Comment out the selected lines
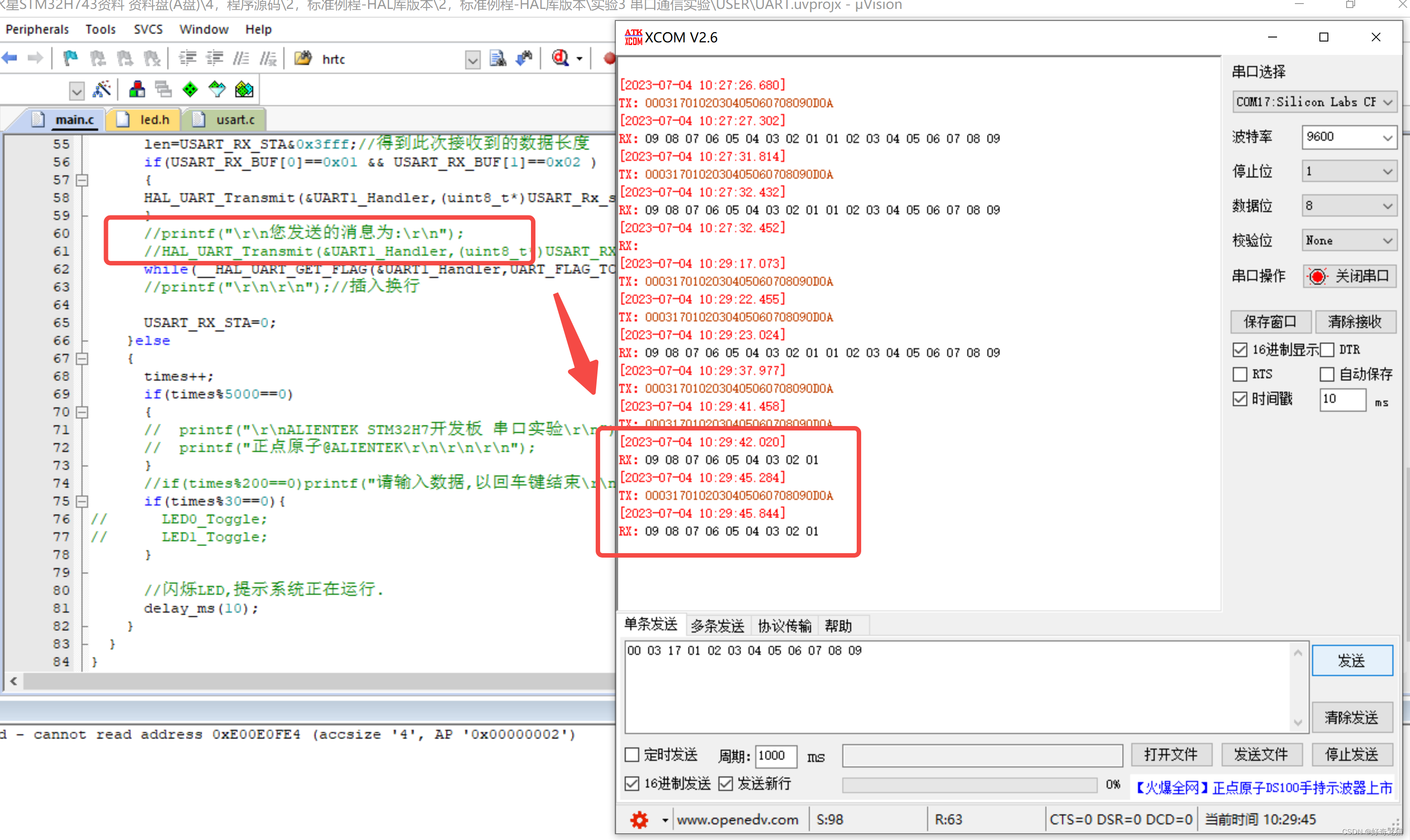Screen dimensions: 1410x840 click(x=241, y=58)
